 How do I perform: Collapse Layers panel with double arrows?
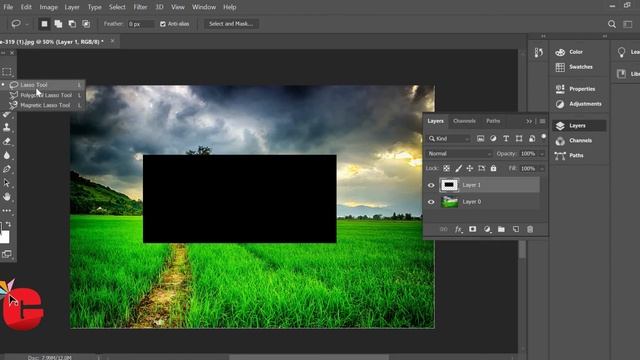529,121
